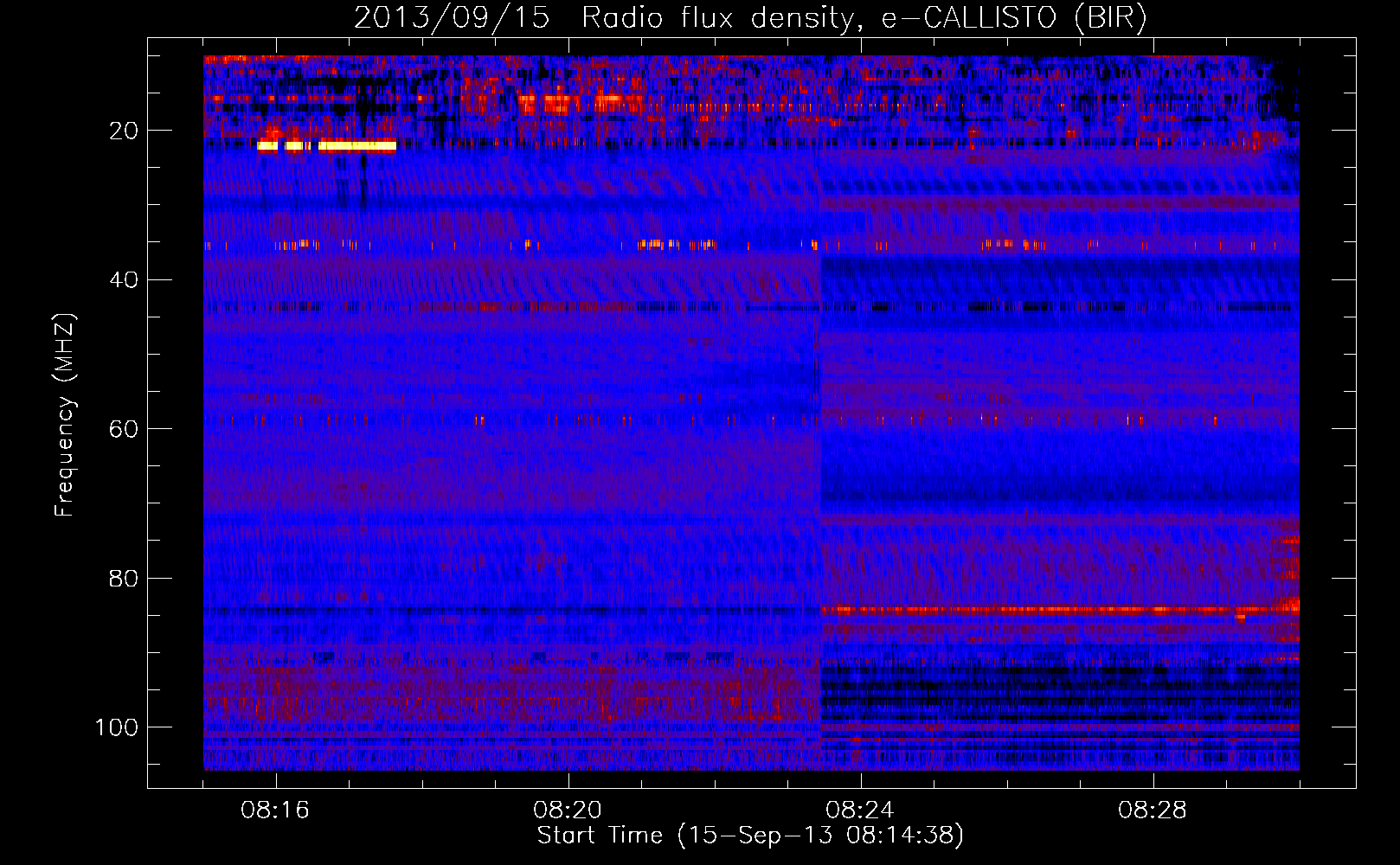Screen dimensions: 1400x865
Task: Click the plot title '2013/09/15 Radio flux density, e-CALLISTO (BIR)'
Action: tap(751, 18)
